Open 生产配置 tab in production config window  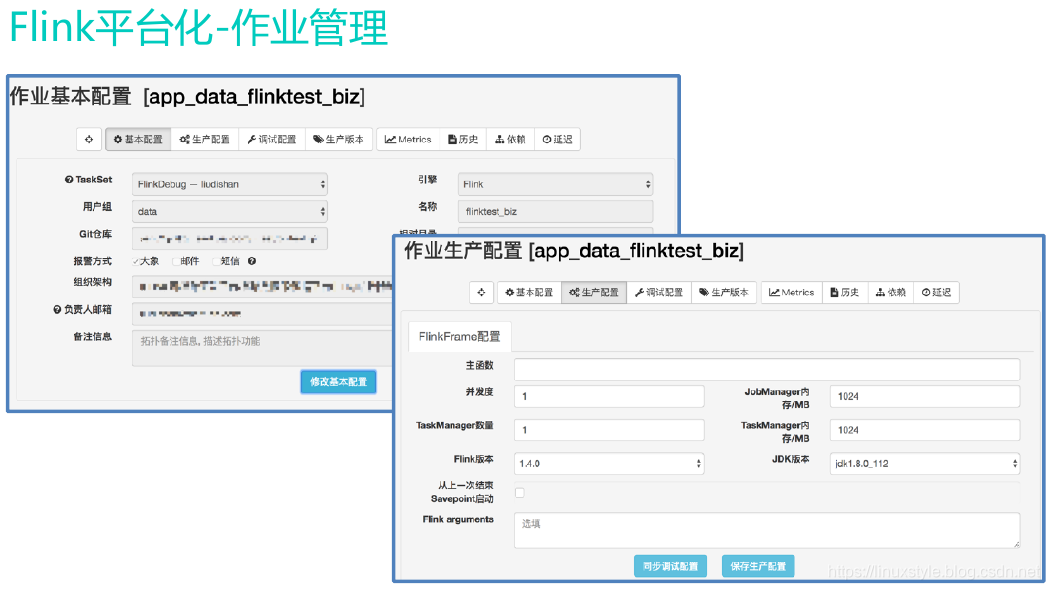(594, 292)
